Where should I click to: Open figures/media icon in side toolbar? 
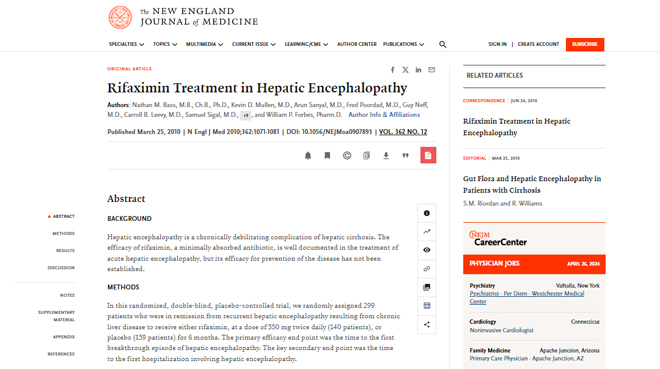[x=427, y=287]
